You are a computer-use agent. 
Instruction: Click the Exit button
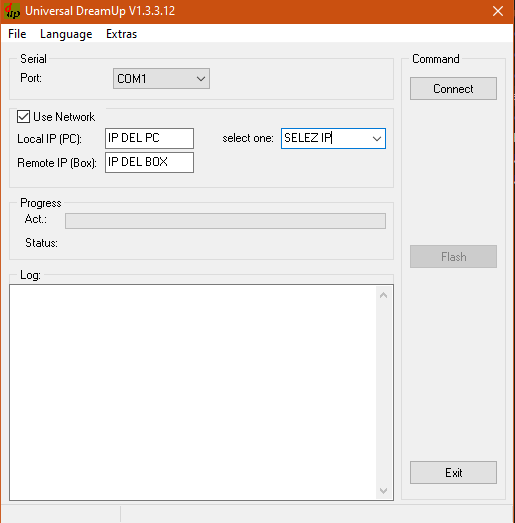(453, 472)
